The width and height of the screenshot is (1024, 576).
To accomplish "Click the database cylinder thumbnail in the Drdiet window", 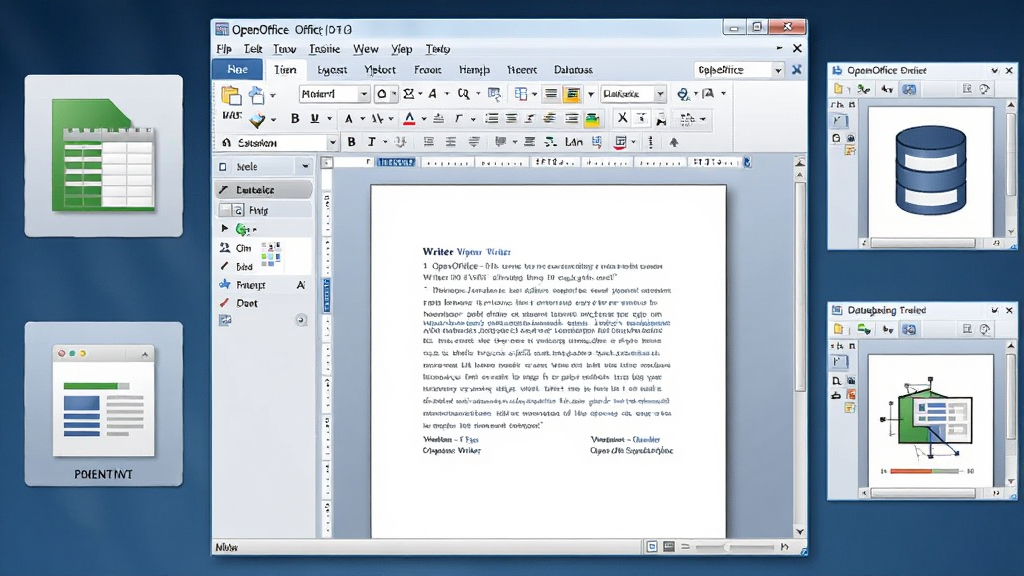I will pyautogui.click(x=931, y=171).
